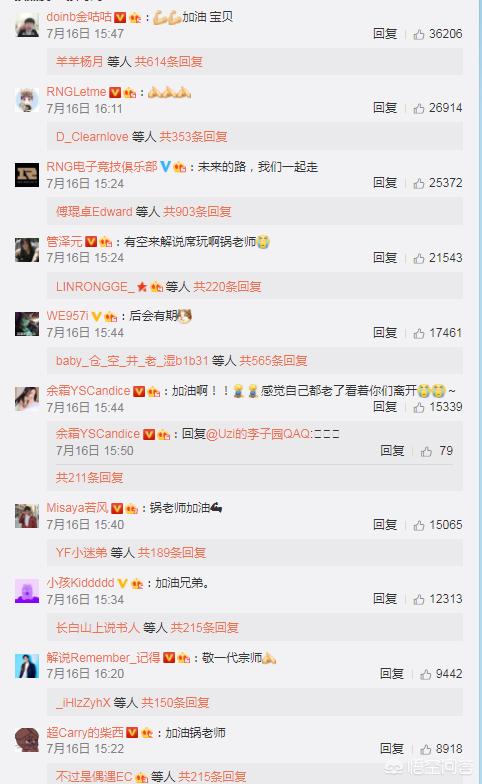Image resolution: width=482 pixels, height=784 pixels.
Task: Open 傅琨卓Edward's profile link
Action: [x=94, y=212]
